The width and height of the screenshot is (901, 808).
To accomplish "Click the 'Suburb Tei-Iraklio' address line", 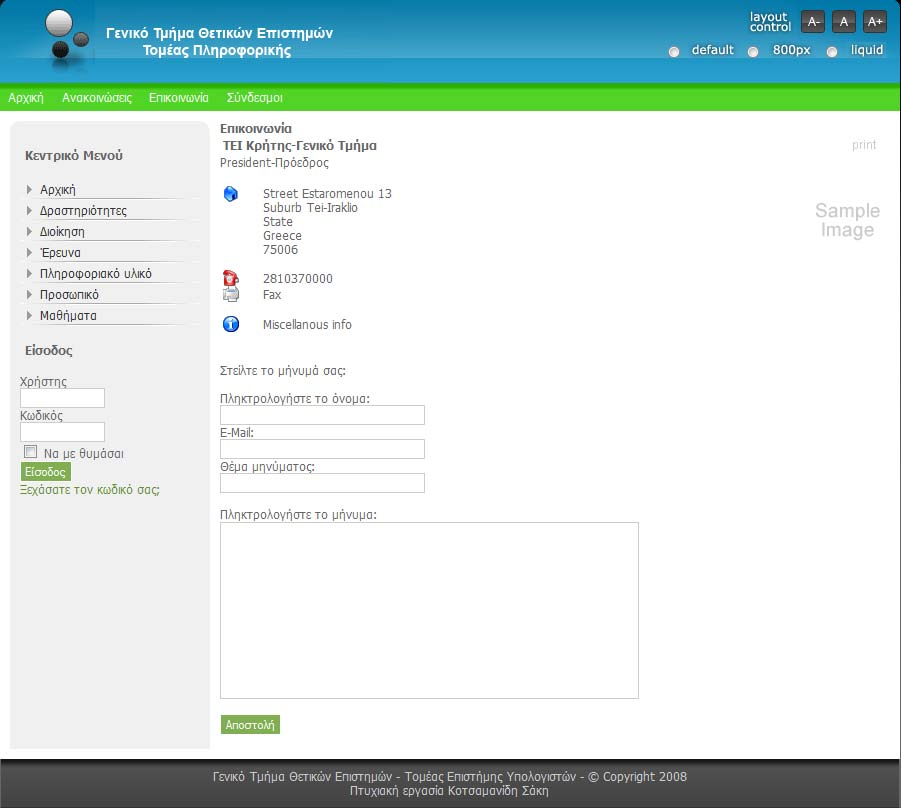I will (310, 207).
